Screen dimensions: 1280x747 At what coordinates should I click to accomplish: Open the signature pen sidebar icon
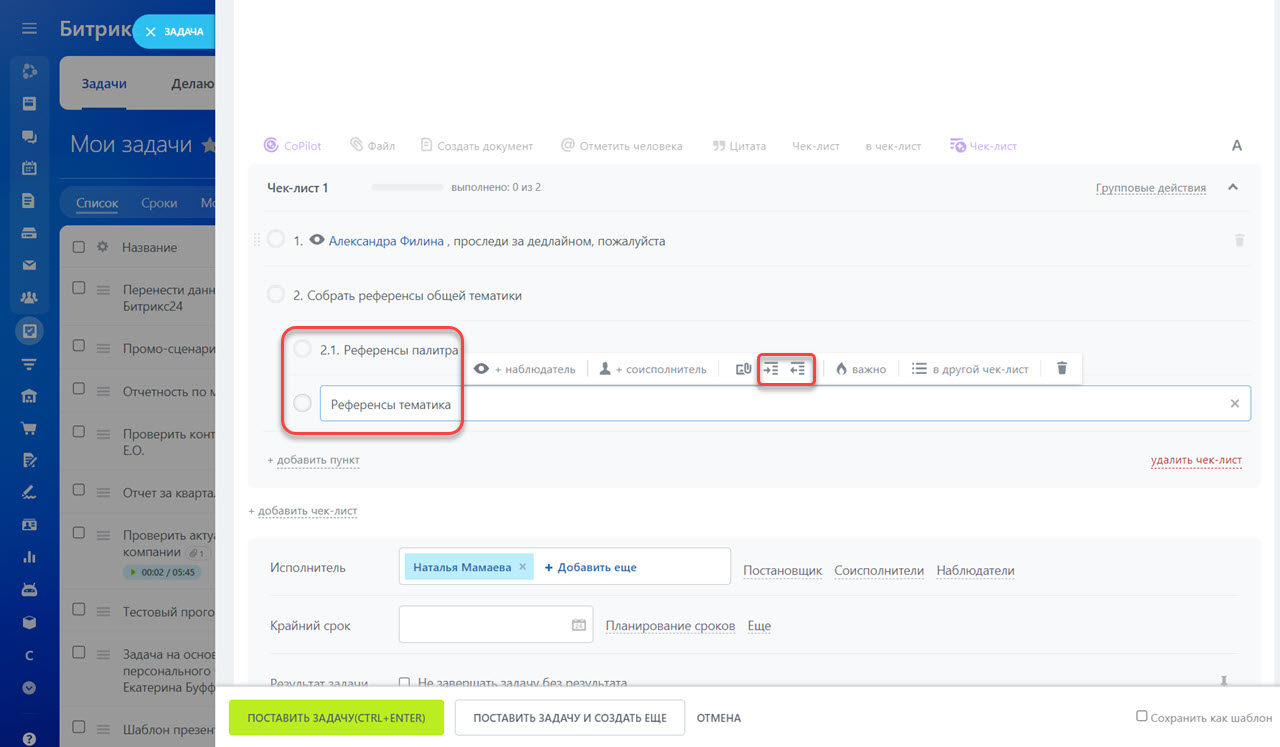coord(29,492)
